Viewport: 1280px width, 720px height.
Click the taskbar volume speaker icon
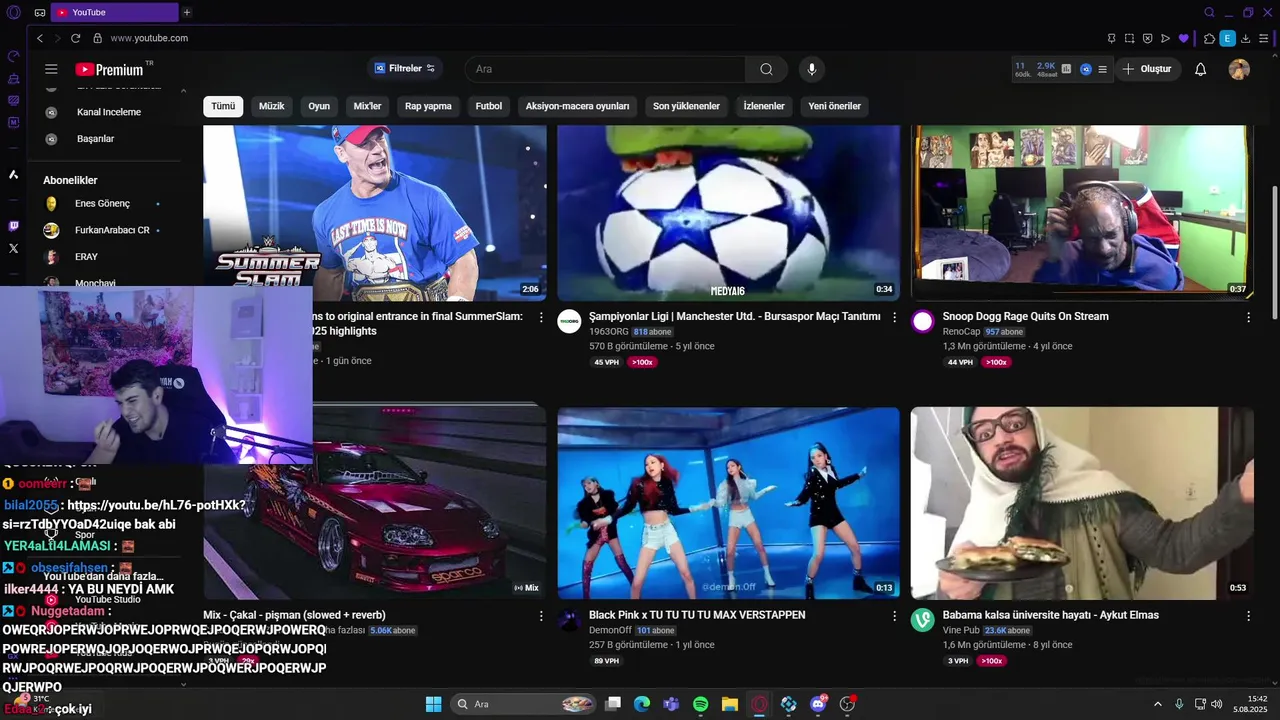tap(1217, 704)
